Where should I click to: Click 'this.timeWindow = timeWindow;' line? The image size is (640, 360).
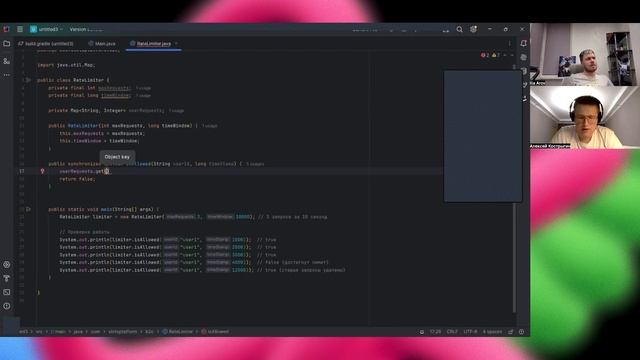tap(99, 141)
